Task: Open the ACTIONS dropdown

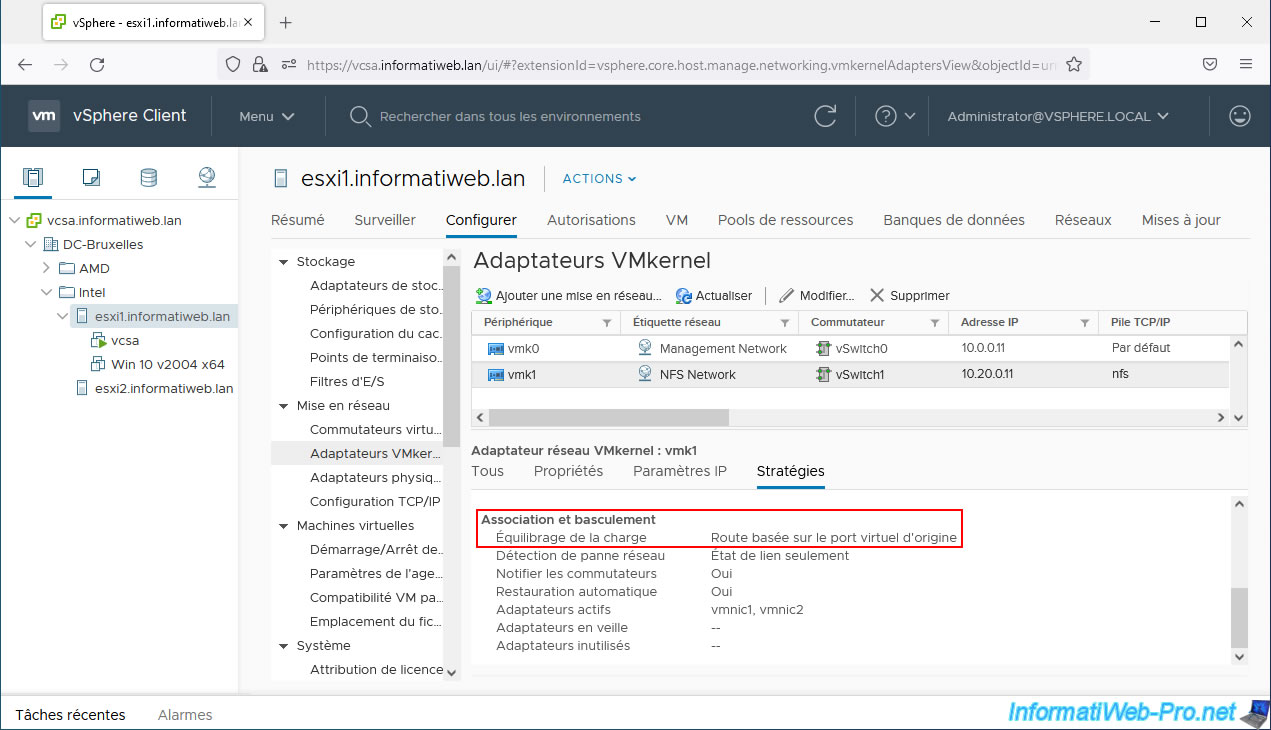Action: 599,179
